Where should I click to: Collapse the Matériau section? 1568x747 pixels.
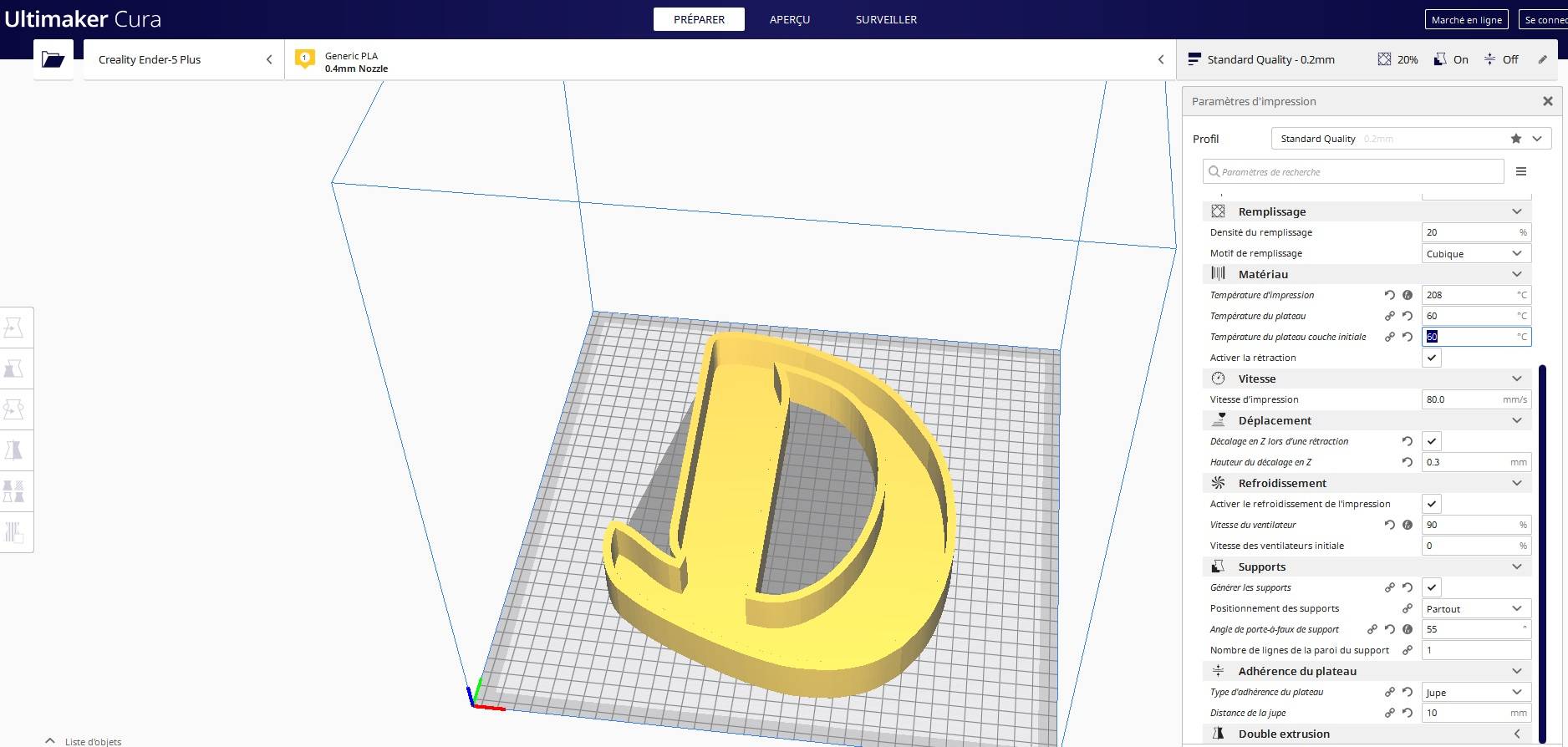1367,274
